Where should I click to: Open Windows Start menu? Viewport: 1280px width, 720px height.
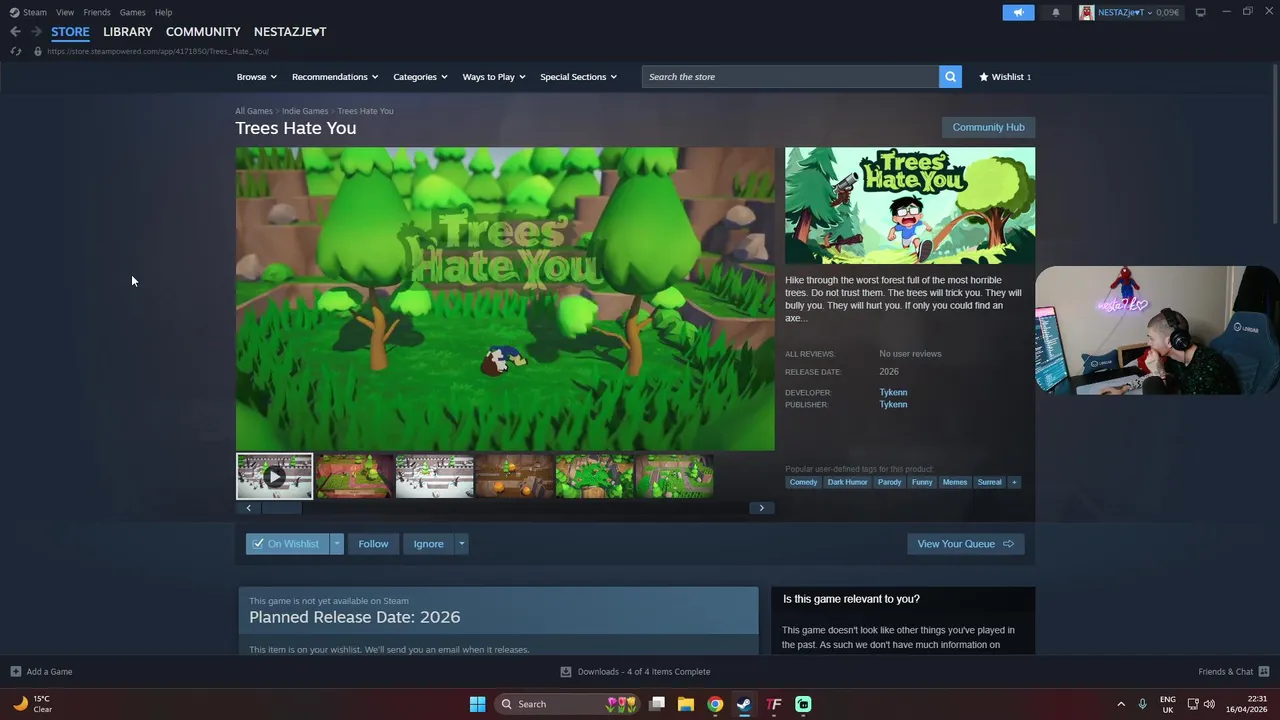click(x=477, y=704)
